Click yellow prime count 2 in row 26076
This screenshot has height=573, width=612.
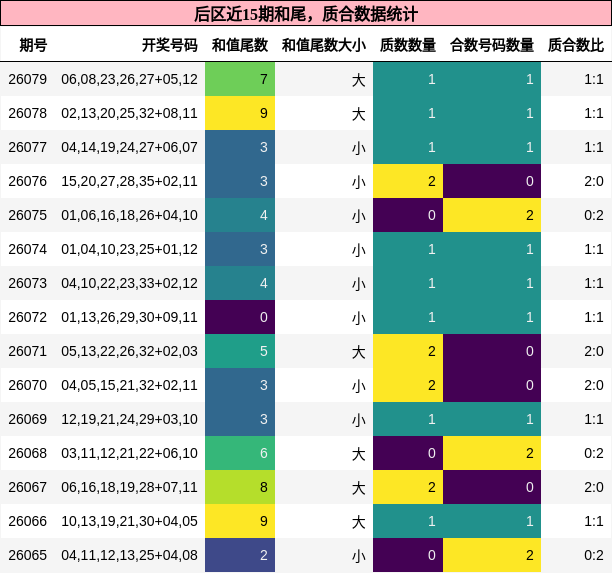[408, 181]
